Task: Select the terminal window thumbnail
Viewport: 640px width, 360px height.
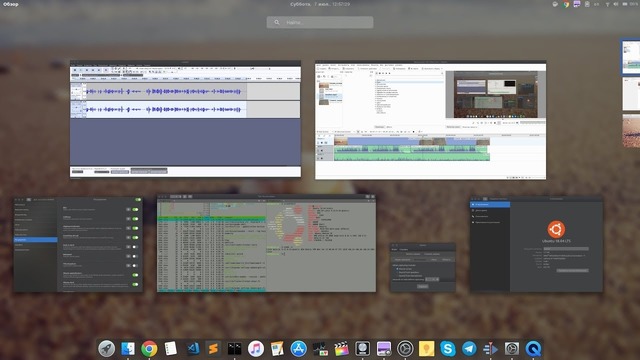Action: click(266, 243)
